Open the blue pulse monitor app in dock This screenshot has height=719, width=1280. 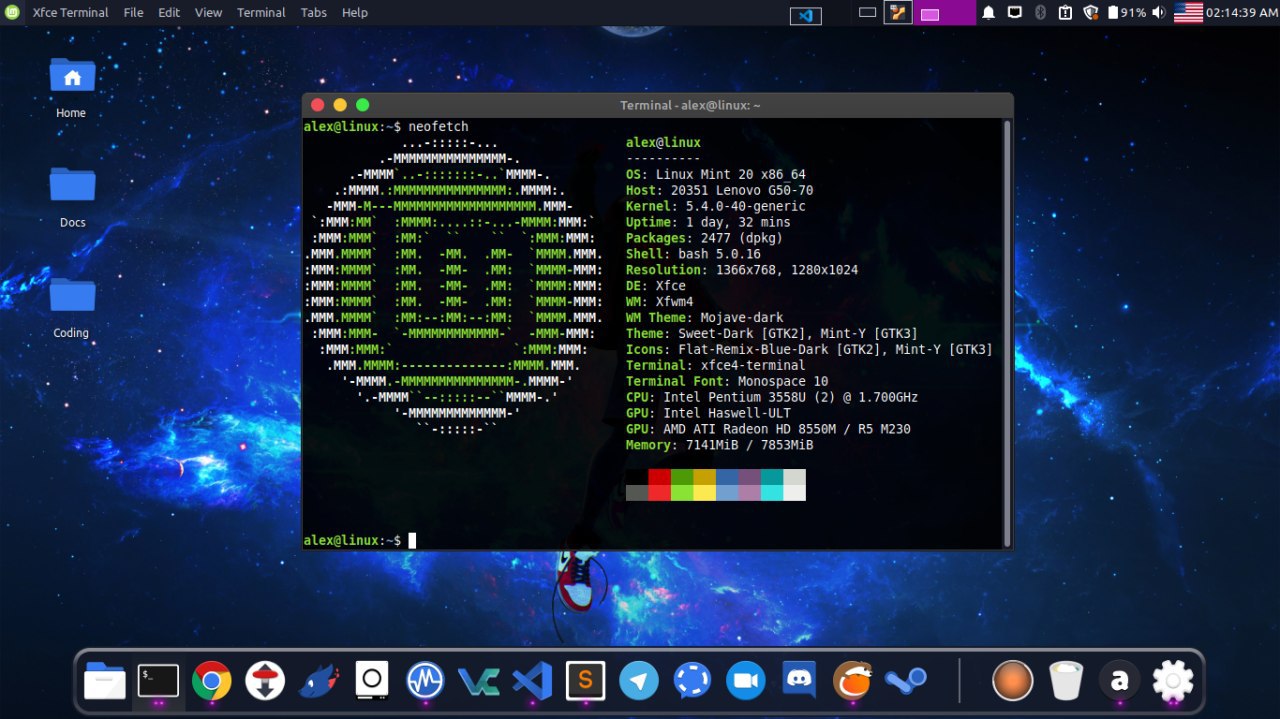click(425, 681)
